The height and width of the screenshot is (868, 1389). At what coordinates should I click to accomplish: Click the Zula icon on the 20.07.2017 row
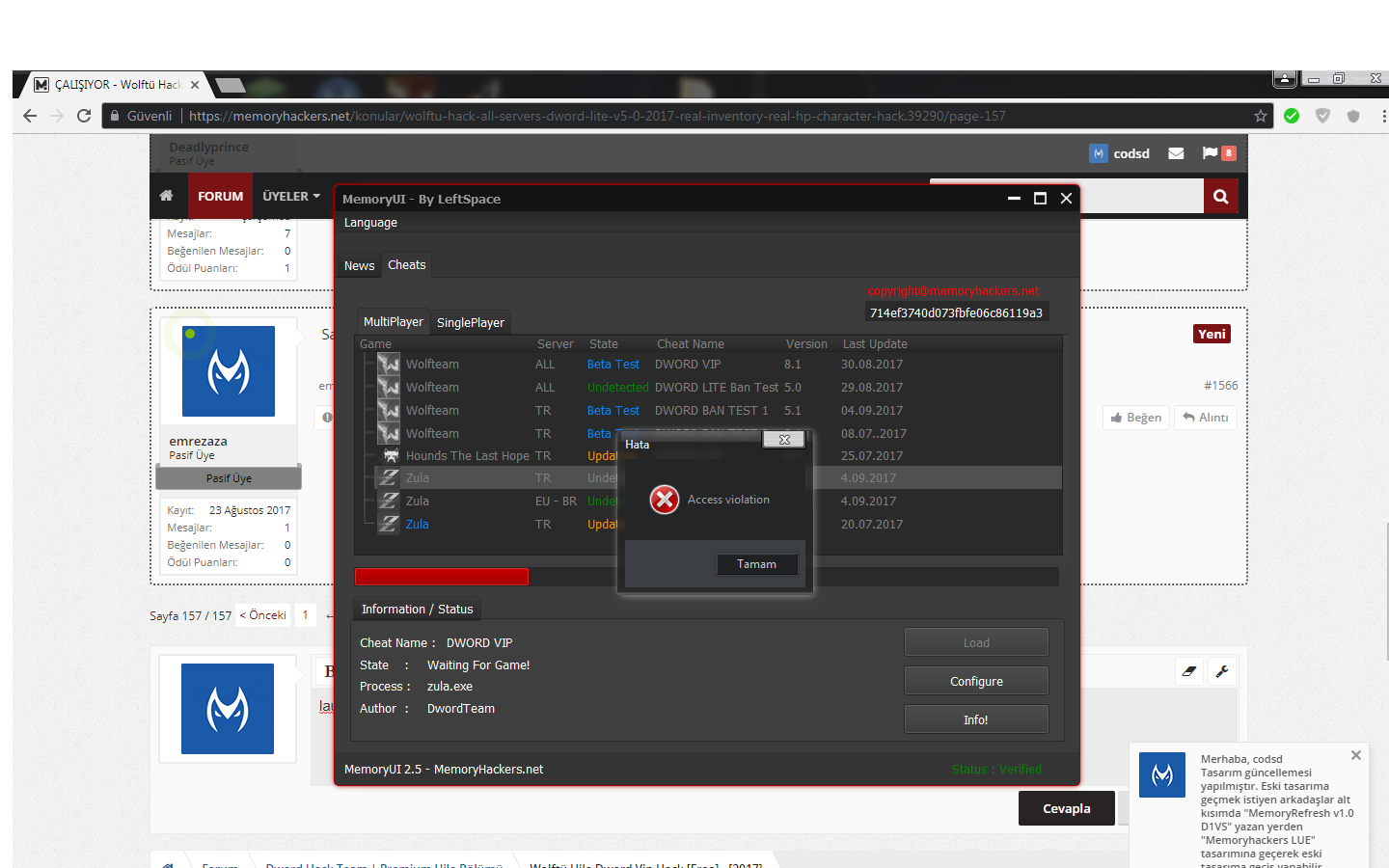tap(389, 525)
